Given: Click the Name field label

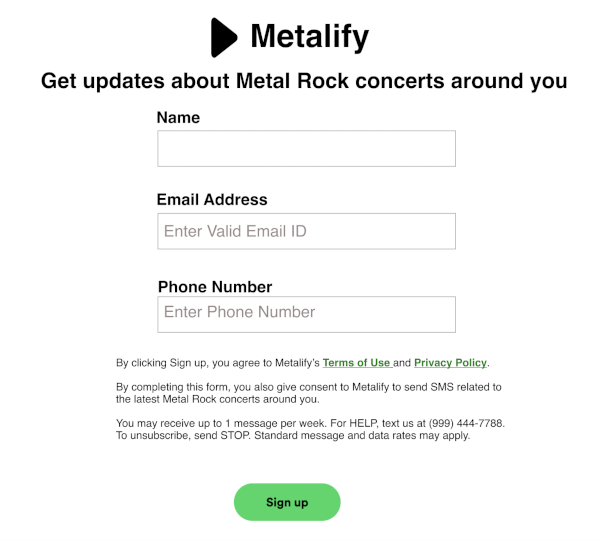Looking at the screenshot, I should 178,118.
